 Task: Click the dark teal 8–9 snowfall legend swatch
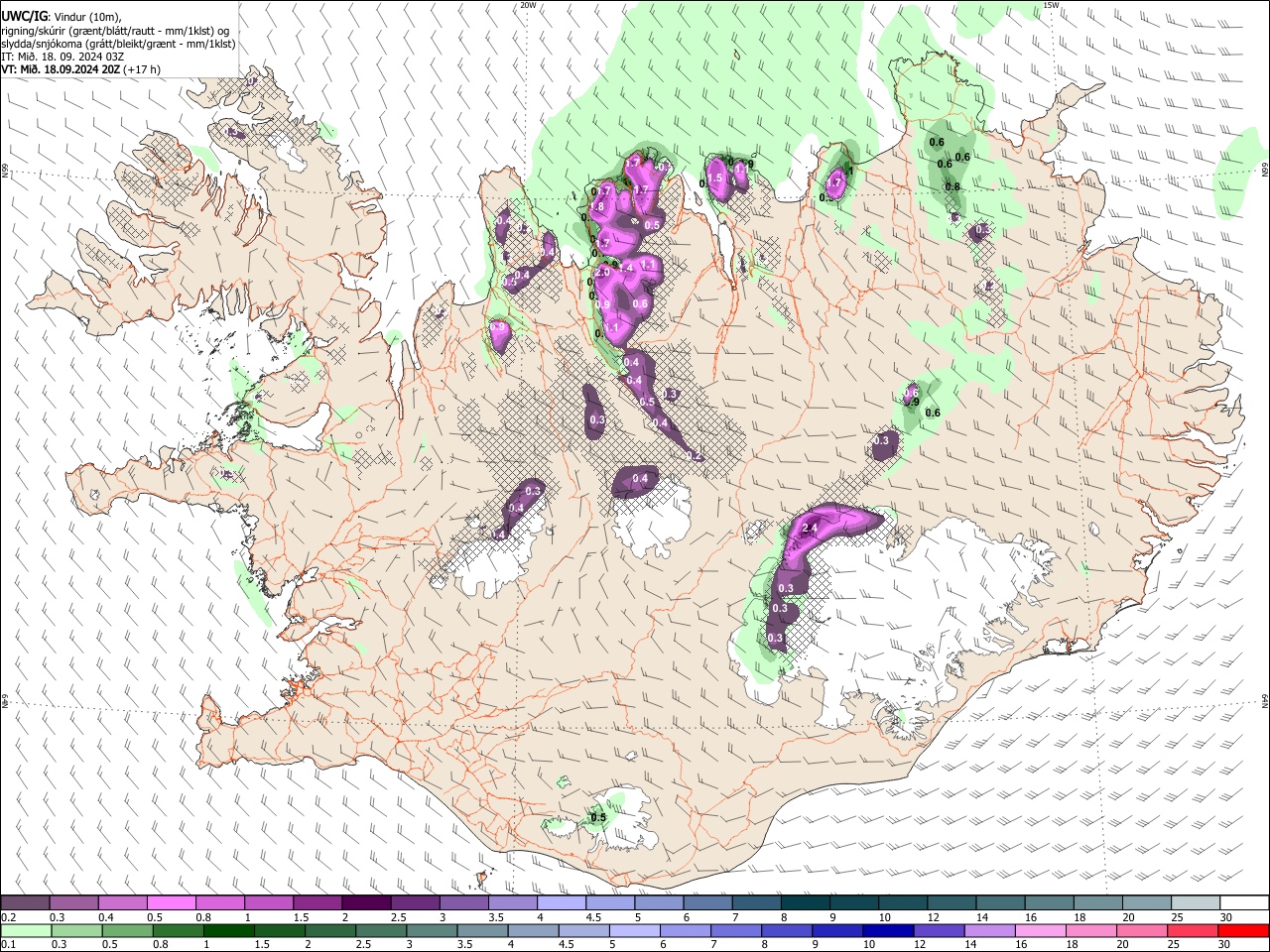point(806,903)
